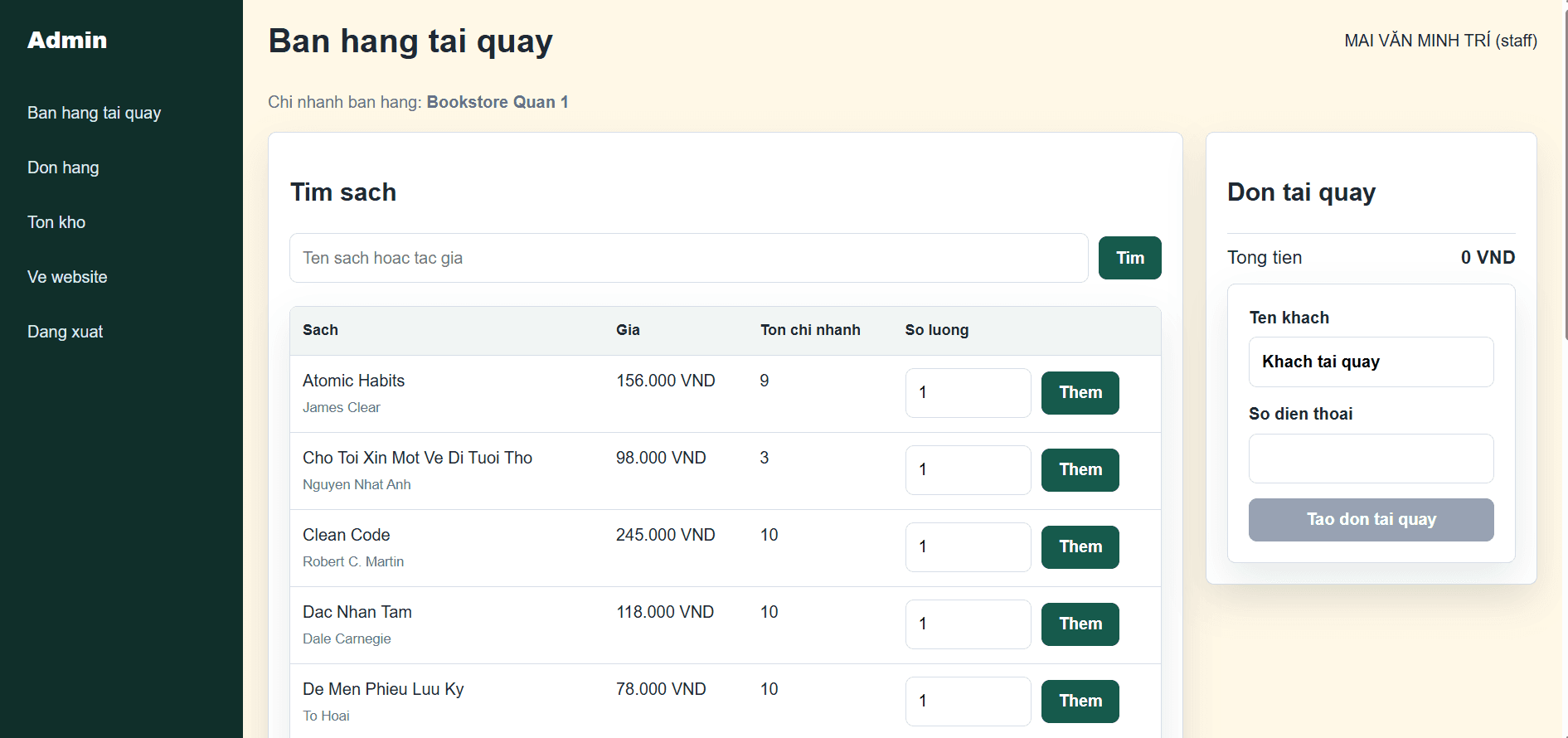The width and height of the screenshot is (1568, 738).
Task: Select the Clean Code book title
Action: (x=346, y=535)
